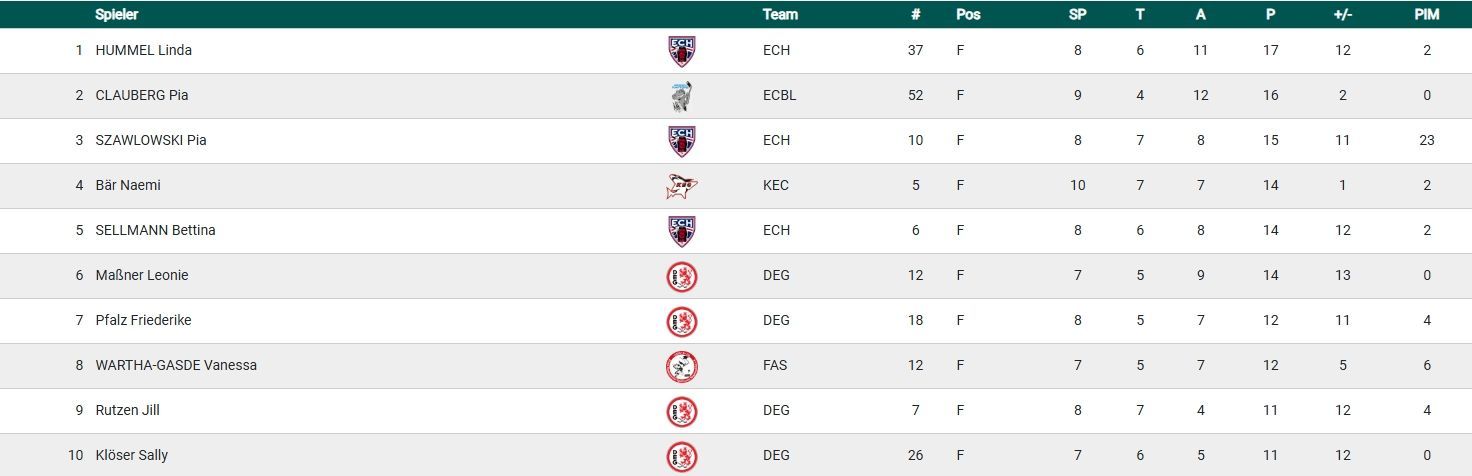Click the ECBL team logo beside CLAUBERG Pia
Image resolution: width=1472 pixels, height=476 pixels.
click(682, 96)
